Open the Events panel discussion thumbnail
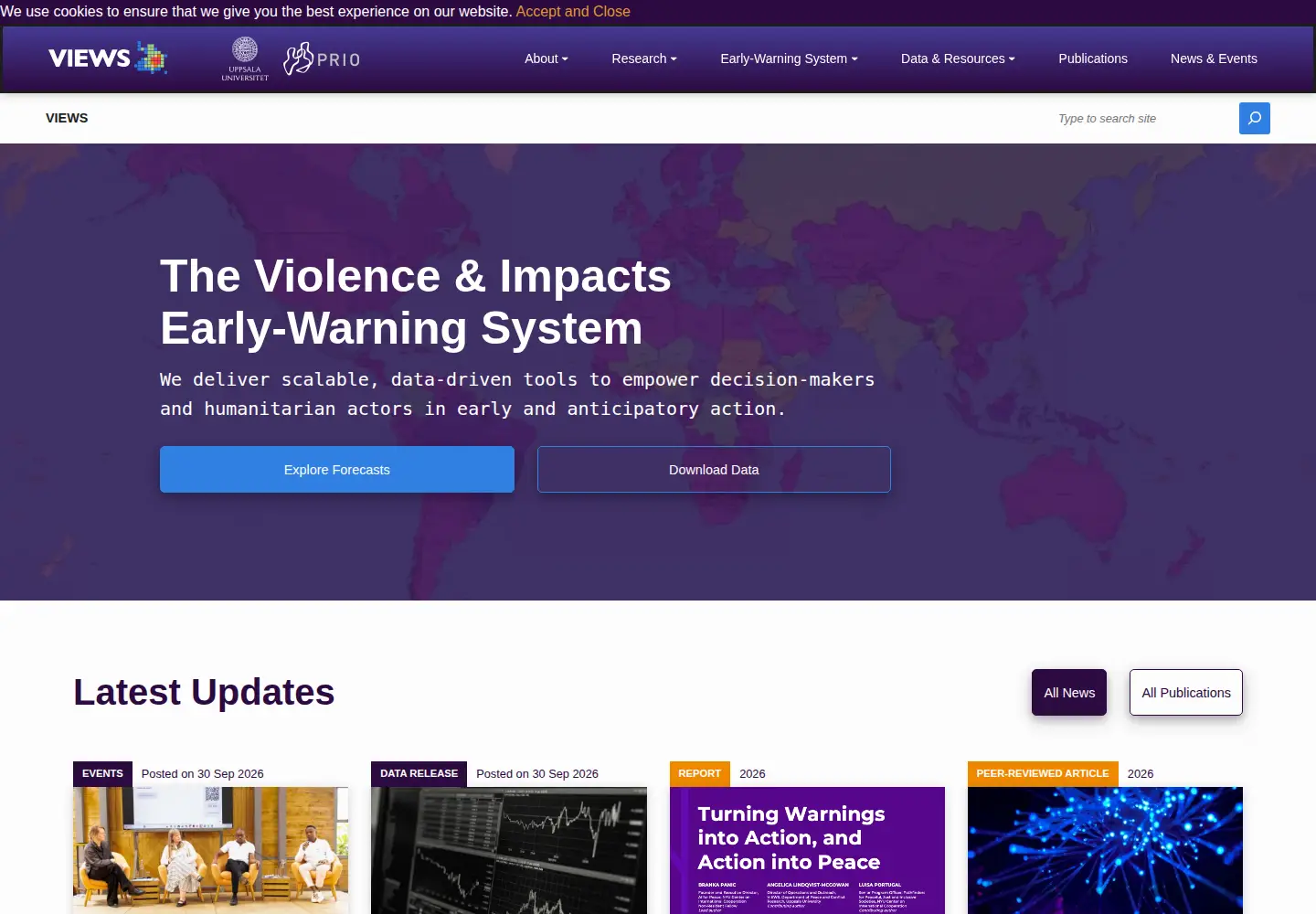 click(210, 850)
